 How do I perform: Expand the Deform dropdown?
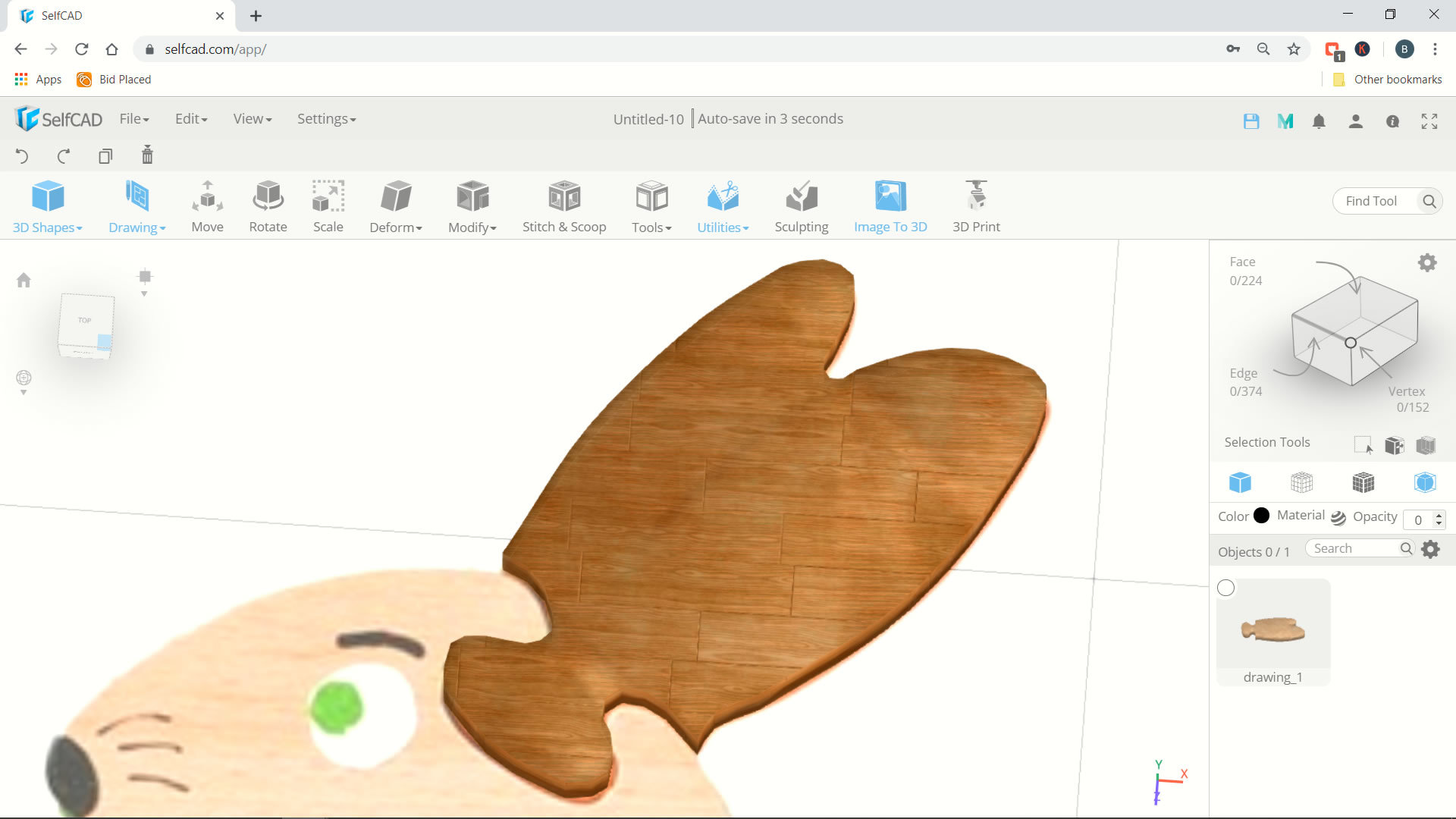396,207
